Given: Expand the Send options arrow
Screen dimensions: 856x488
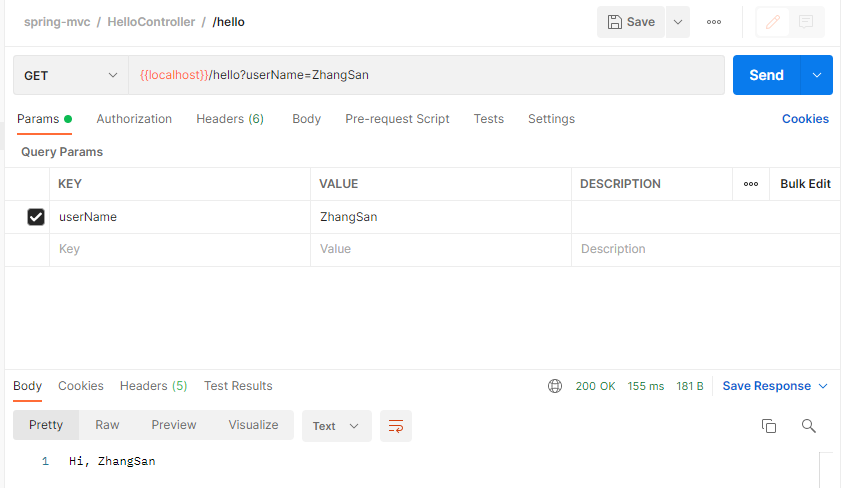Looking at the screenshot, I should [x=817, y=75].
